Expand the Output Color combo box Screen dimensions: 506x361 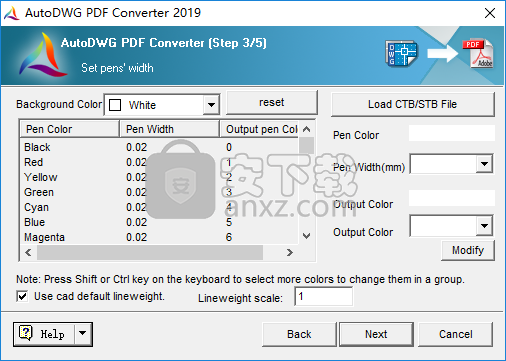pos(484,226)
